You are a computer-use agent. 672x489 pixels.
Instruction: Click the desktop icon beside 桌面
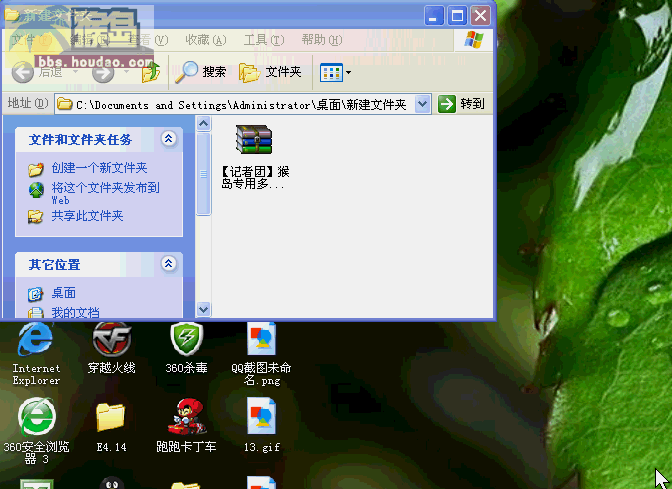click(x=35, y=294)
